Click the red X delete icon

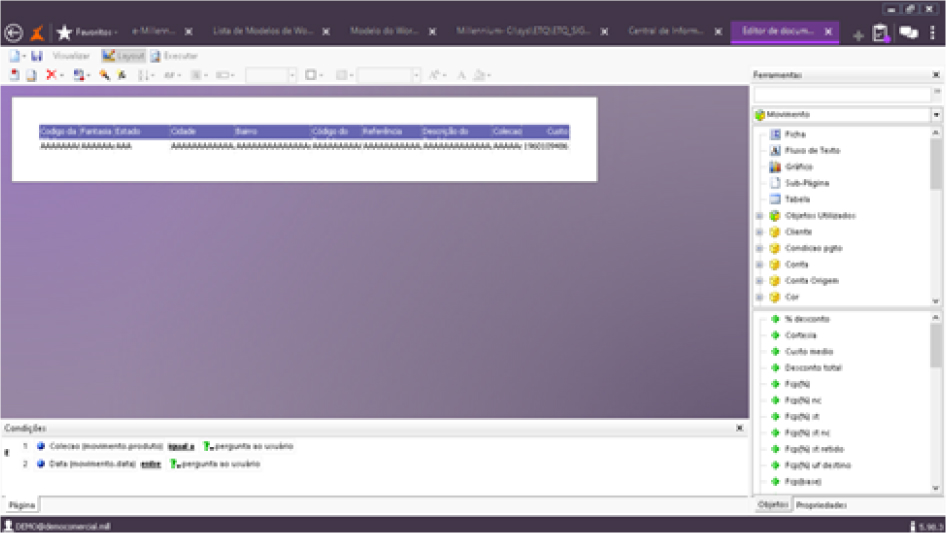(x=51, y=75)
